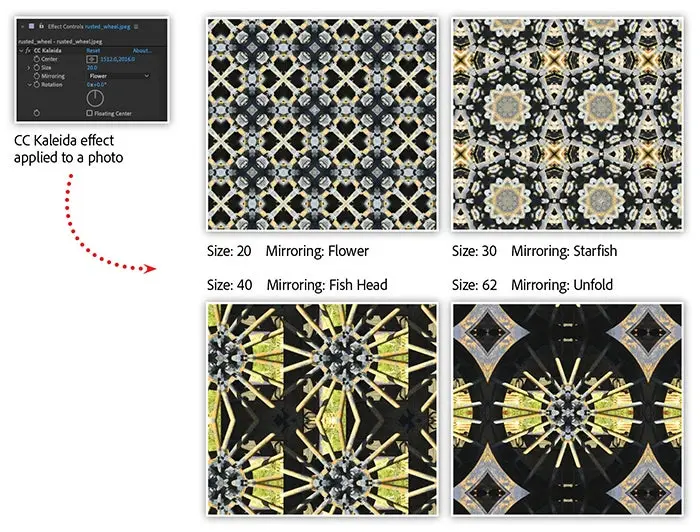Viewport: 700px width, 532px height.
Task: Toggle the Mirroring stopwatch icon
Action: tap(37, 76)
